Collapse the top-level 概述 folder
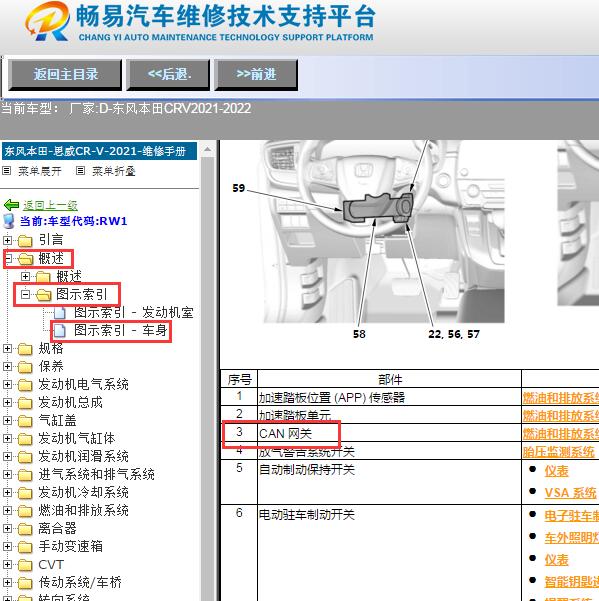The height and width of the screenshot is (601, 599). pos(7,258)
